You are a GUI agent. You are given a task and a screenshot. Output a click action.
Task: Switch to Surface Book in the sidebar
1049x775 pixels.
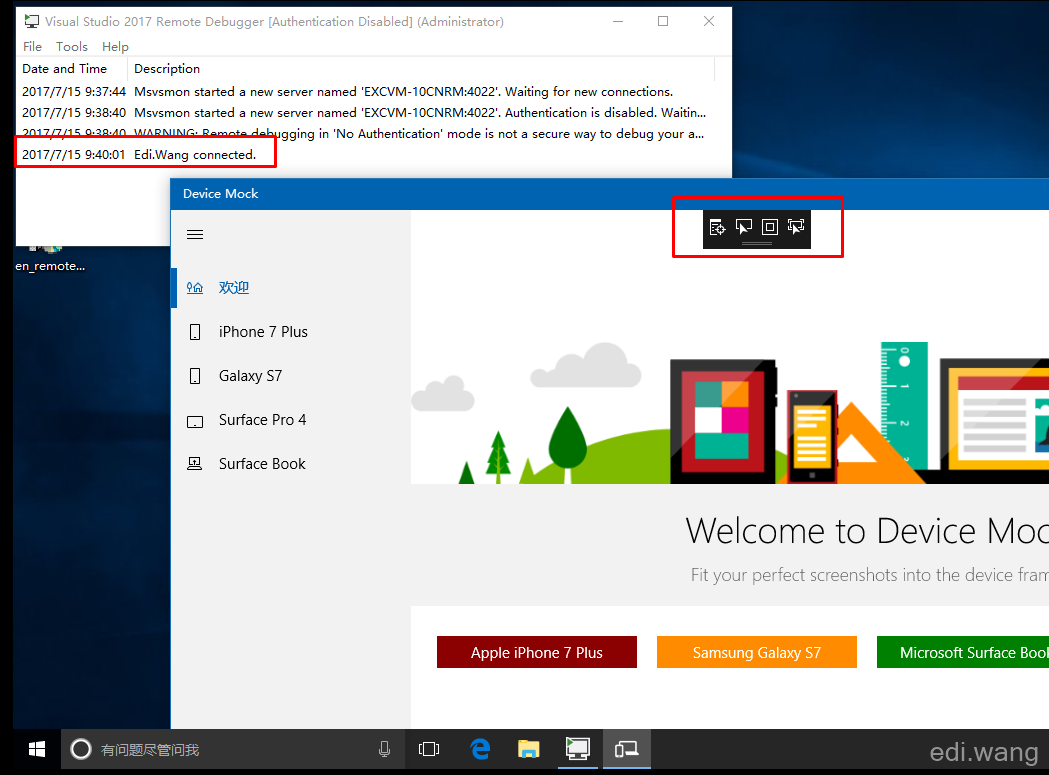coord(290,464)
